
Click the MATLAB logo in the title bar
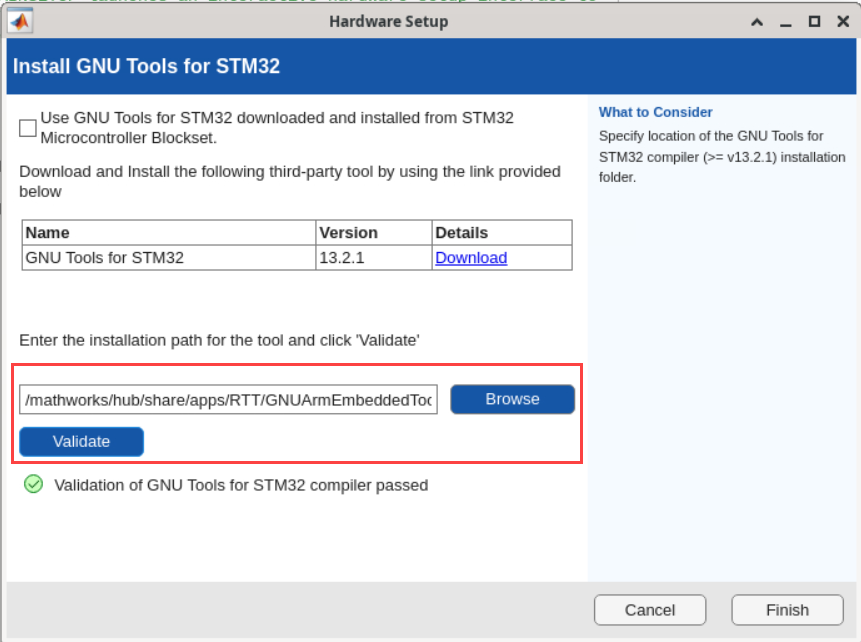coord(18,20)
